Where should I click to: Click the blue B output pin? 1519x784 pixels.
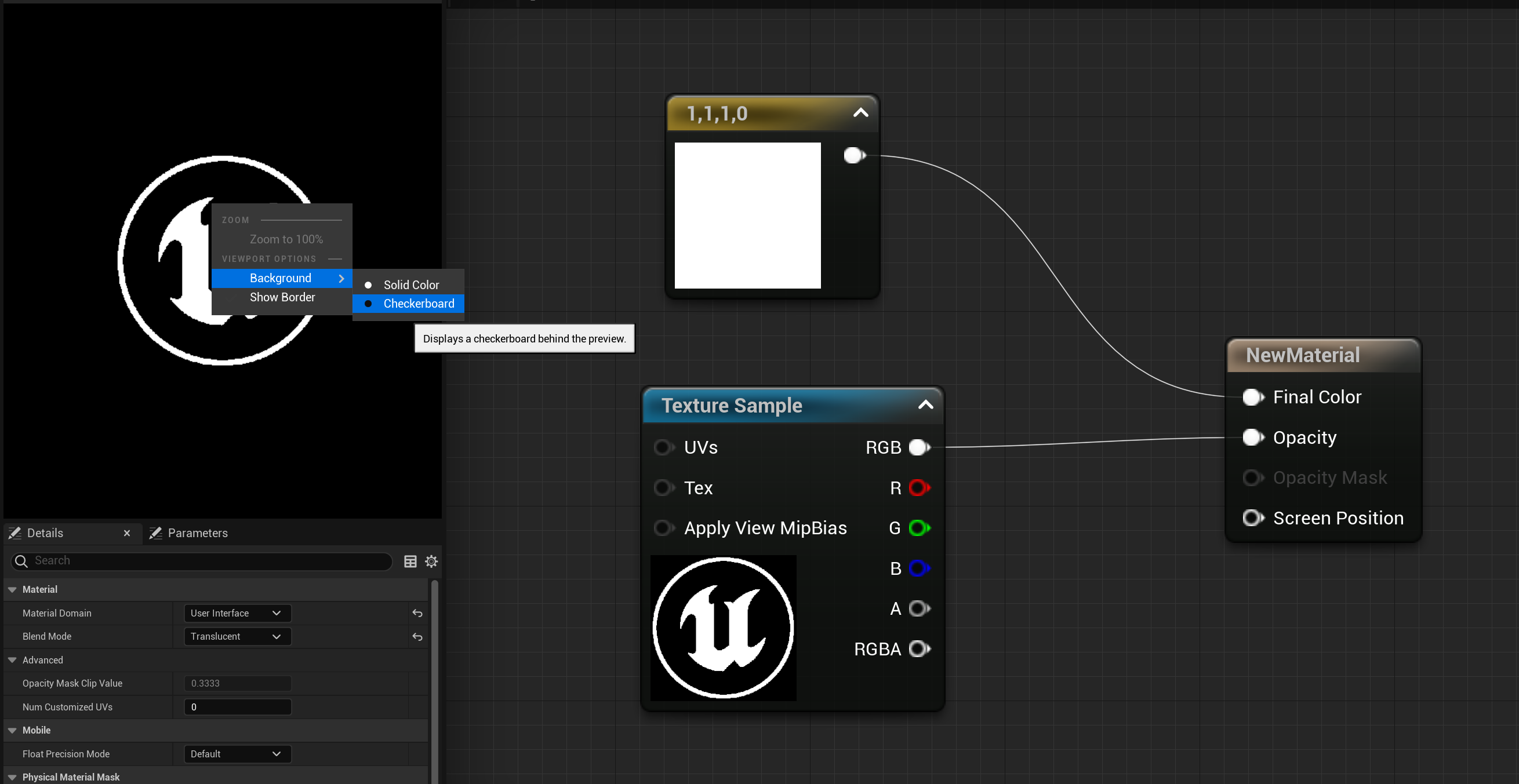[x=918, y=568]
